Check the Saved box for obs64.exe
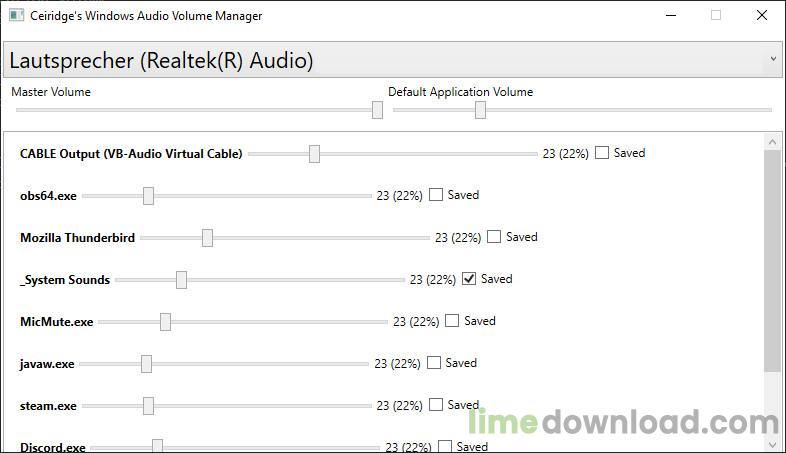The width and height of the screenshot is (786, 453). (x=436, y=195)
